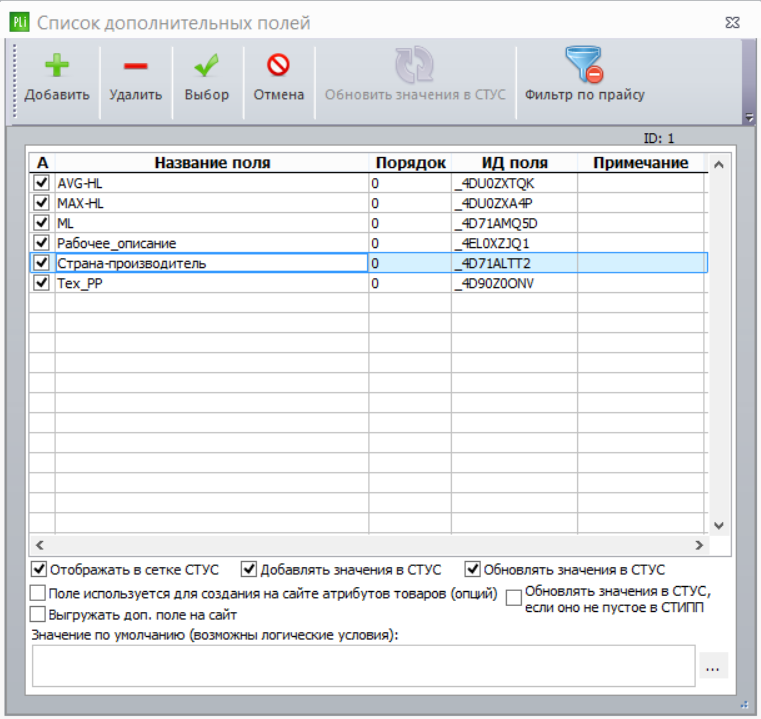Image resolution: width=761 pixels, height=719 pixels.
Task: Select the MAX-HL field name cell
Action: (x=212, y=203)
